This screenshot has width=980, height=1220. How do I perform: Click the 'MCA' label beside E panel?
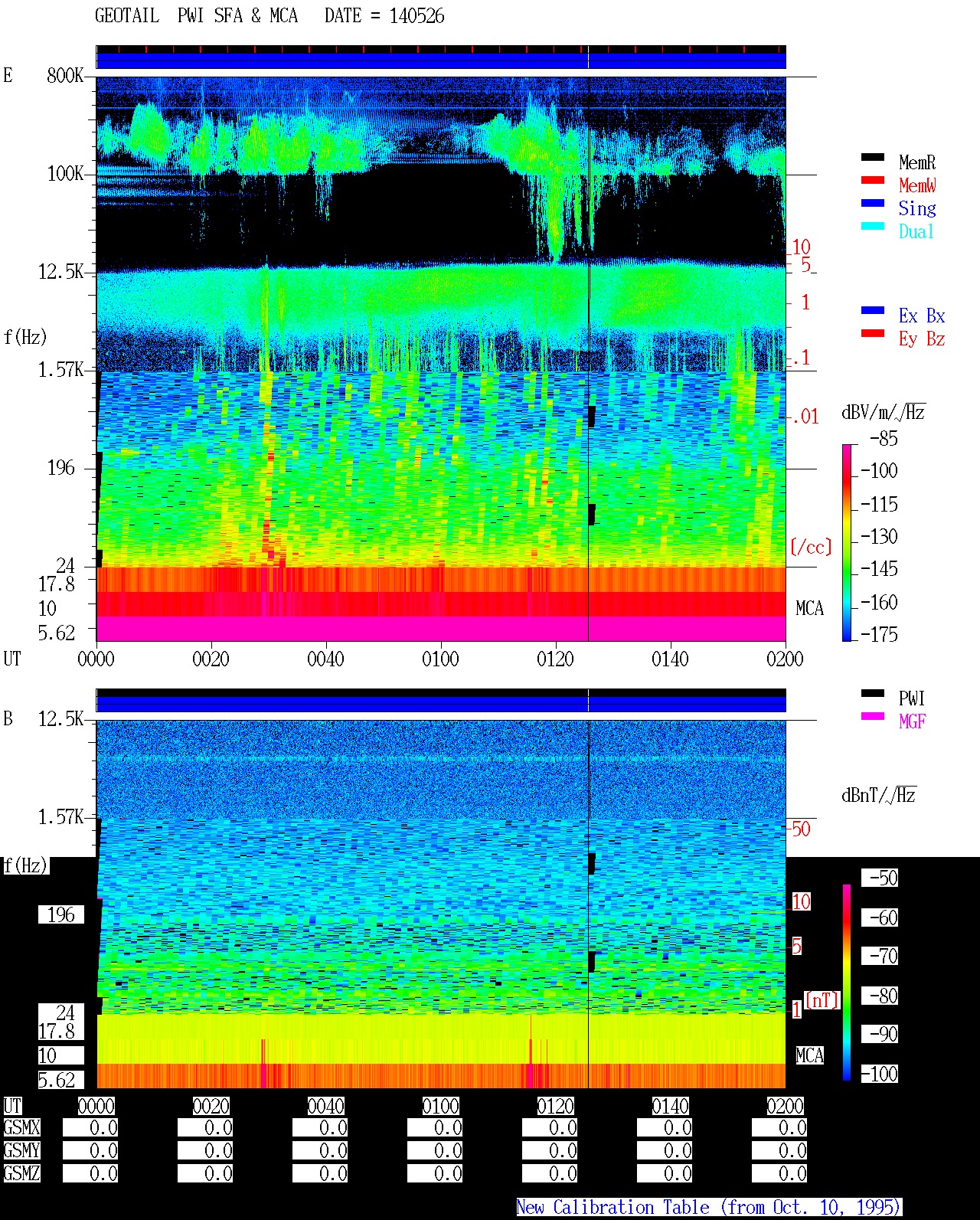(x=809, y=609)
